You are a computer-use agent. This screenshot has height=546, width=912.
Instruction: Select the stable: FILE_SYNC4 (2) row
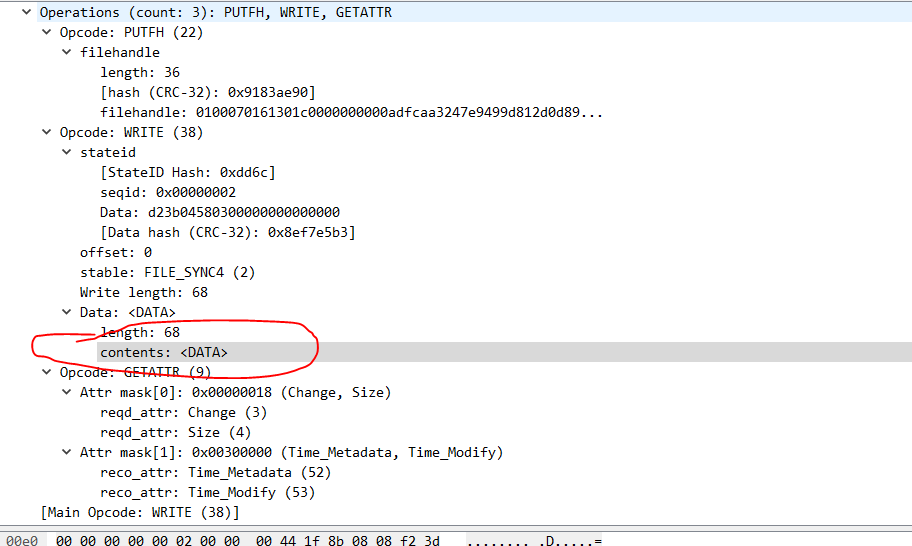tap(168, 272)
